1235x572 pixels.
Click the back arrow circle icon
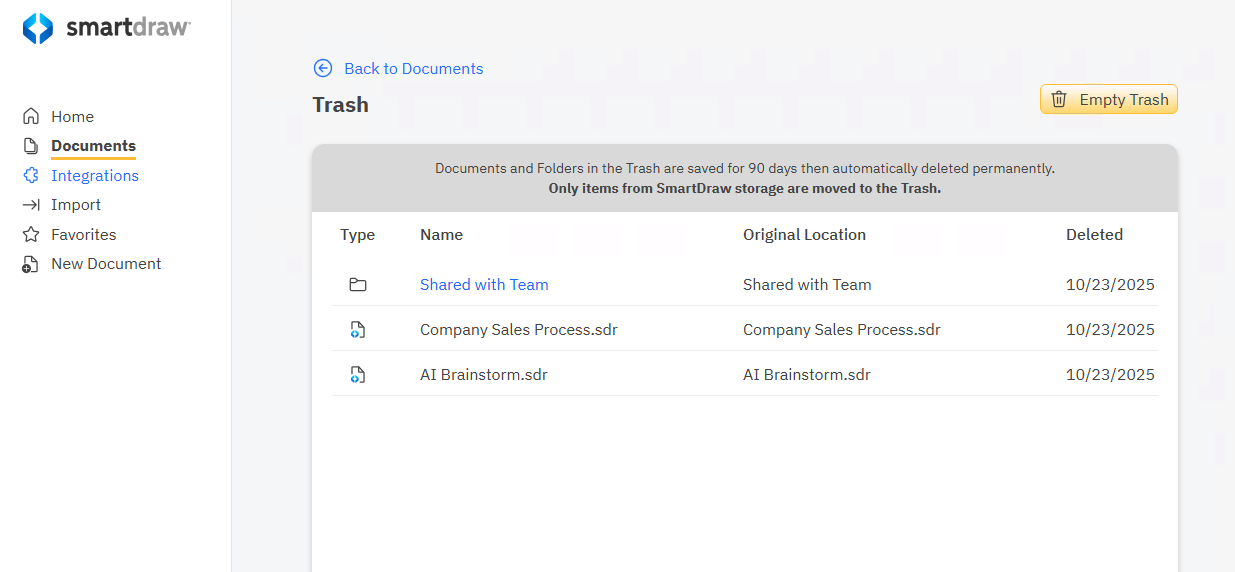[323, 68]
